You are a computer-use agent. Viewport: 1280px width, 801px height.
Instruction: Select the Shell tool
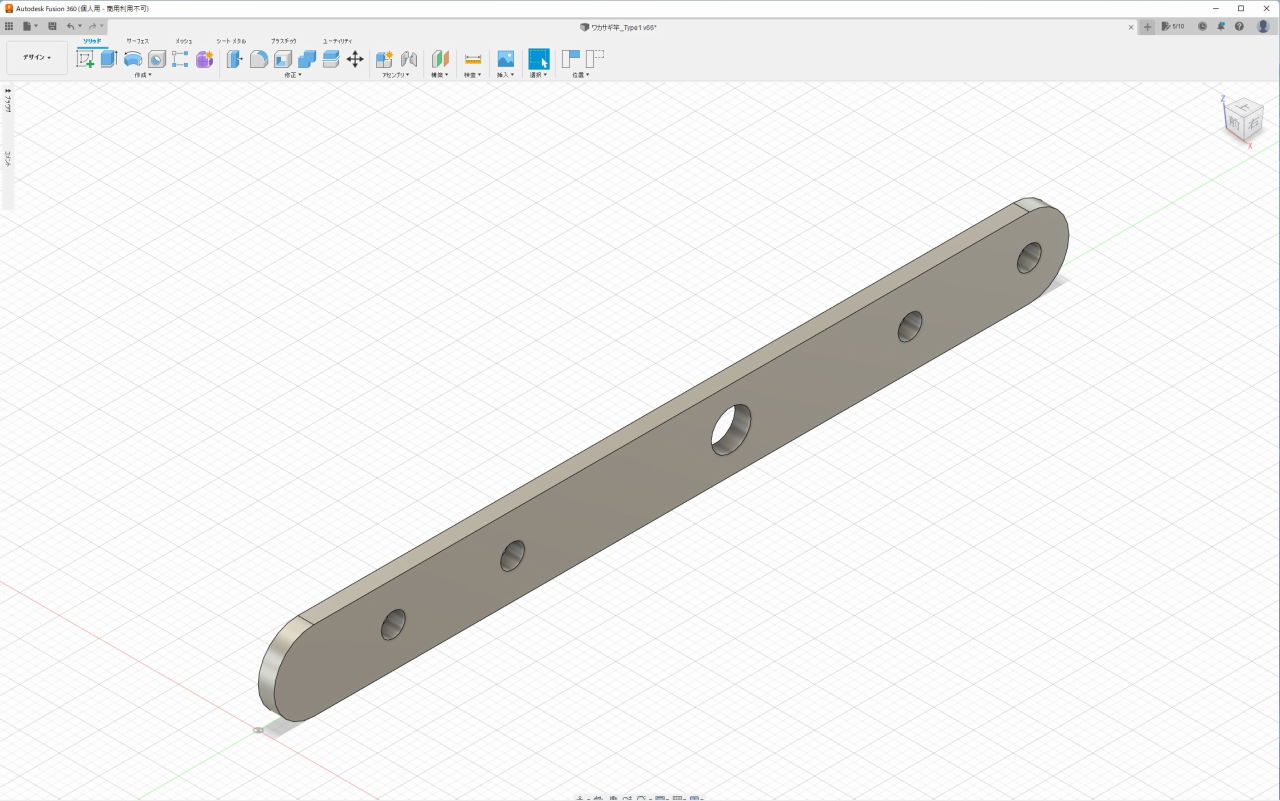click(283, 59)
